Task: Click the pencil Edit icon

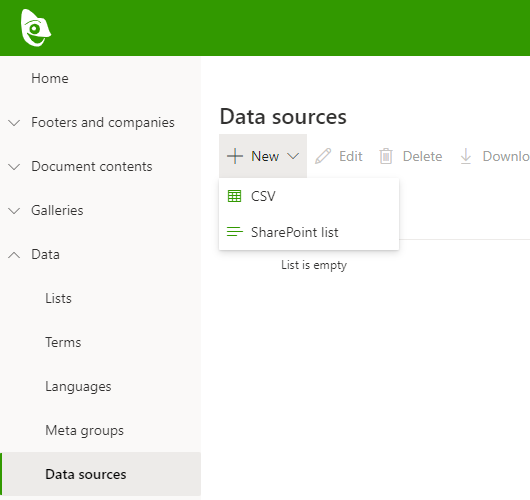Action: (x=323, y=156)
